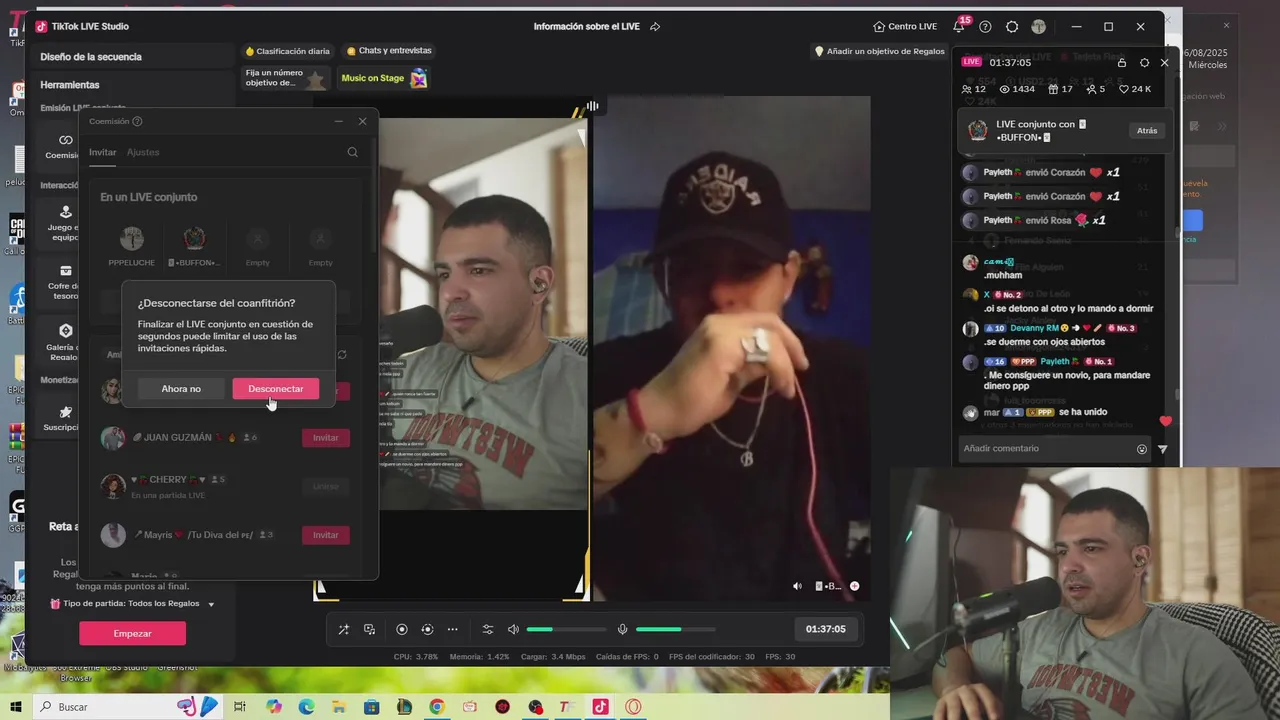Open the TikTok LIVE Studio settings gear

pos(1012,27)
